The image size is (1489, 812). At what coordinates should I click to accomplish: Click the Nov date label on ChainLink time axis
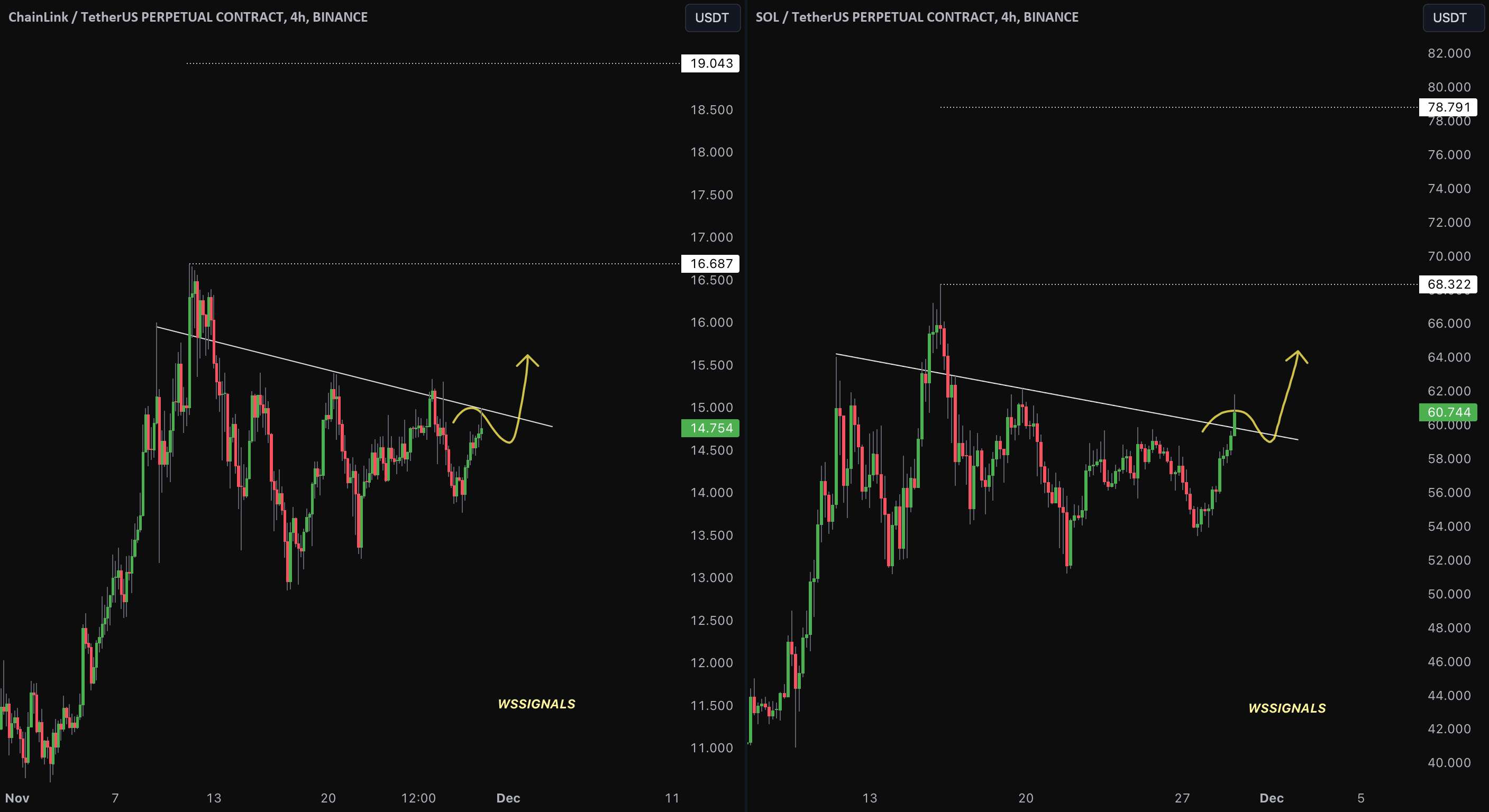[17, 798]
